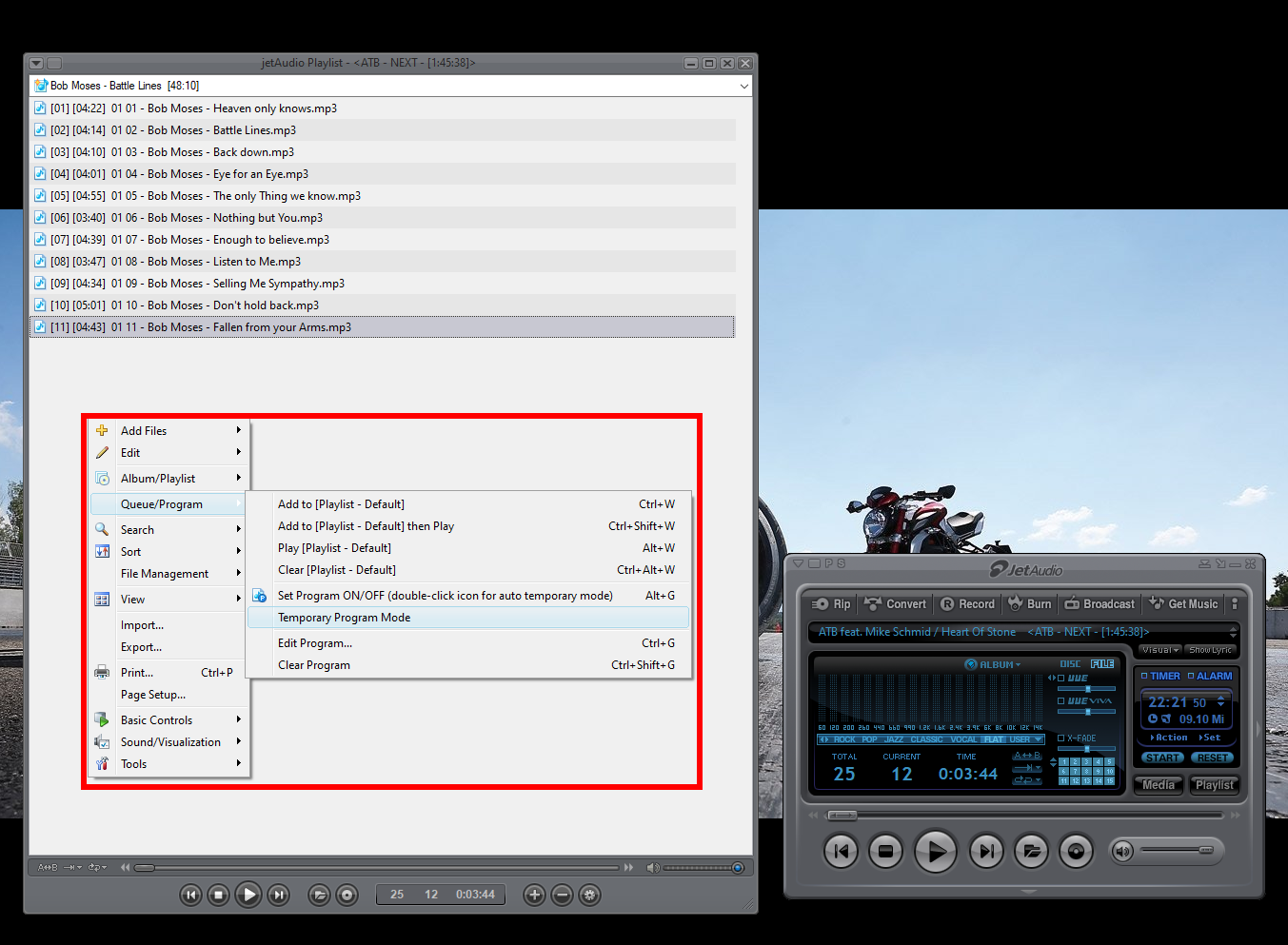This screenshot has width=1288, height=945.
Task: Click the Get Music toolbar icon
Action: pos(1183,603)
